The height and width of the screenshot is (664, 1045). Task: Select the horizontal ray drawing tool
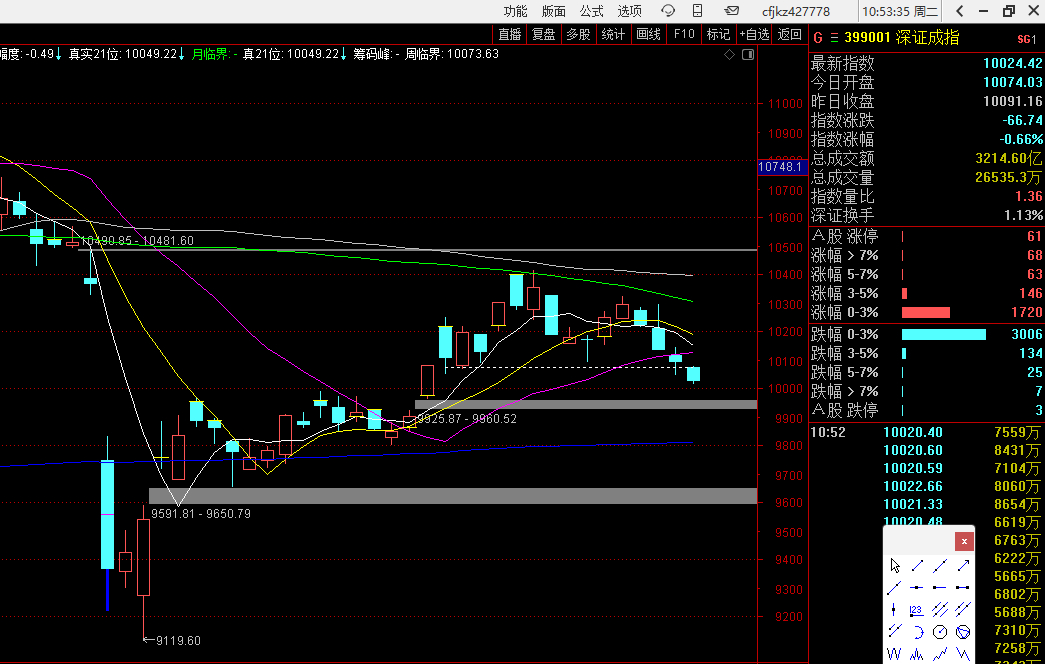940,587
